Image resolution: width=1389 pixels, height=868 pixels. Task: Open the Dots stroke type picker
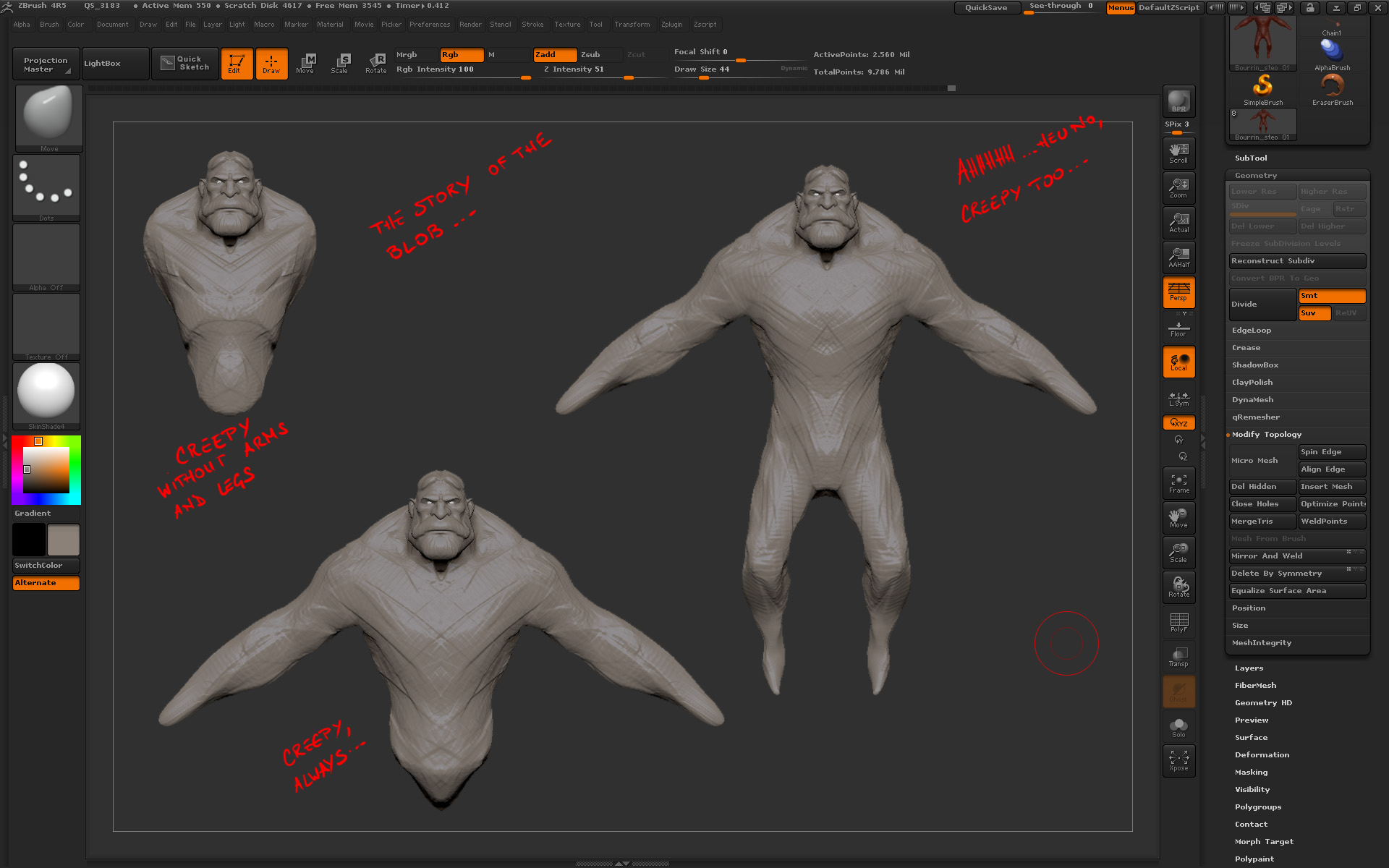(46, 188)
